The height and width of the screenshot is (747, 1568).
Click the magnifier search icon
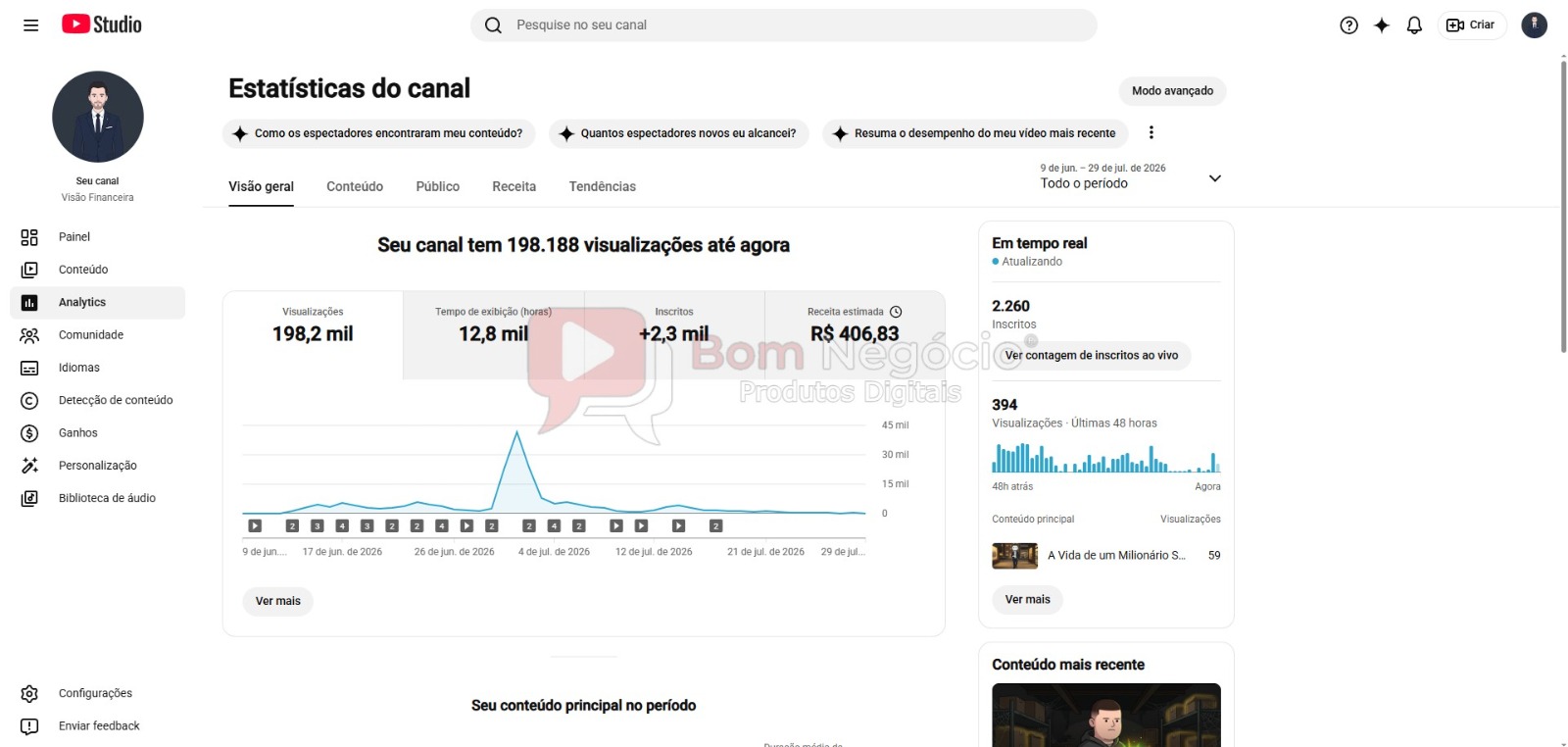[493, 25]
